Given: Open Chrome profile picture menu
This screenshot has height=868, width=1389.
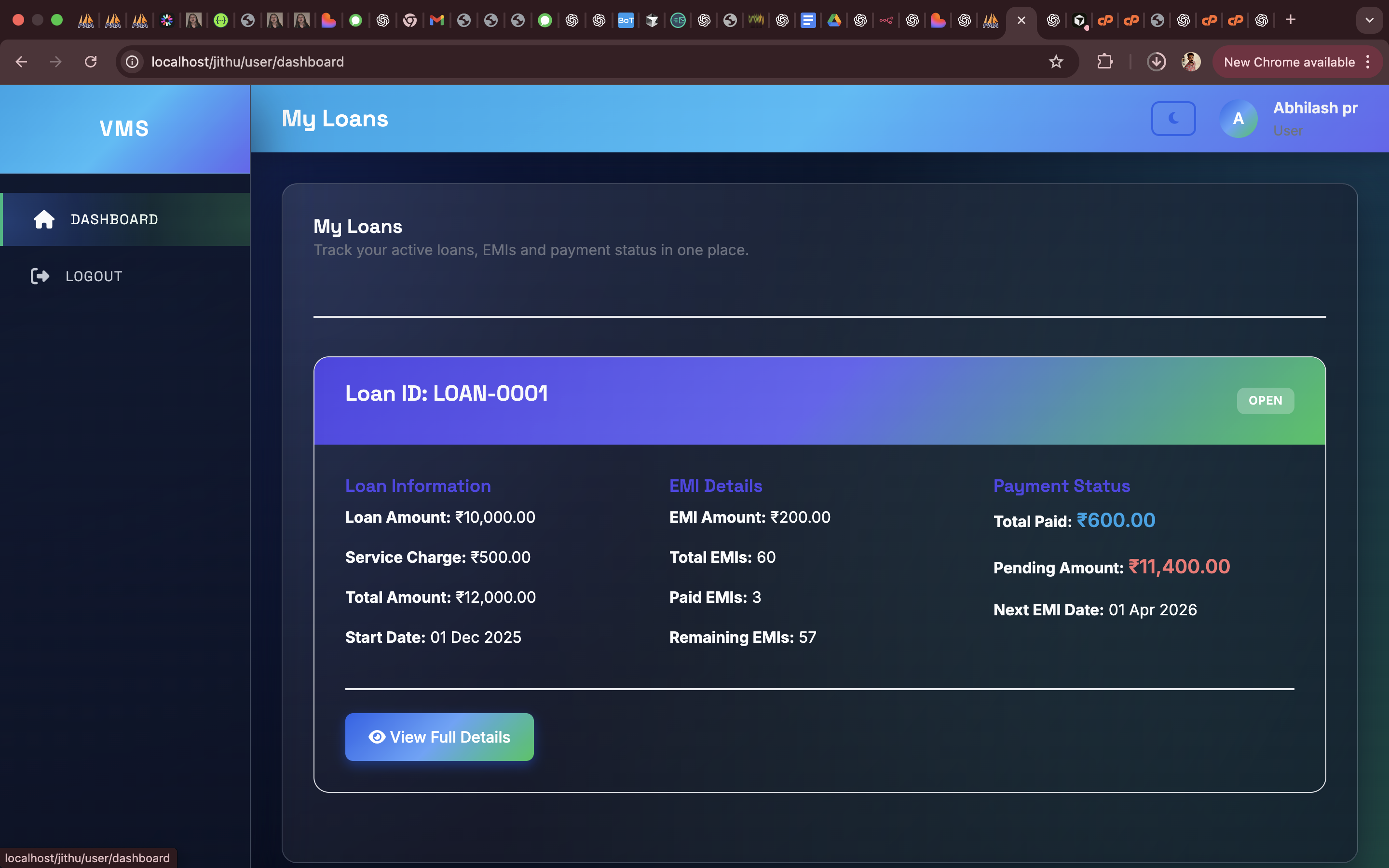Looking at the screenshot, I should point(1190,62).
